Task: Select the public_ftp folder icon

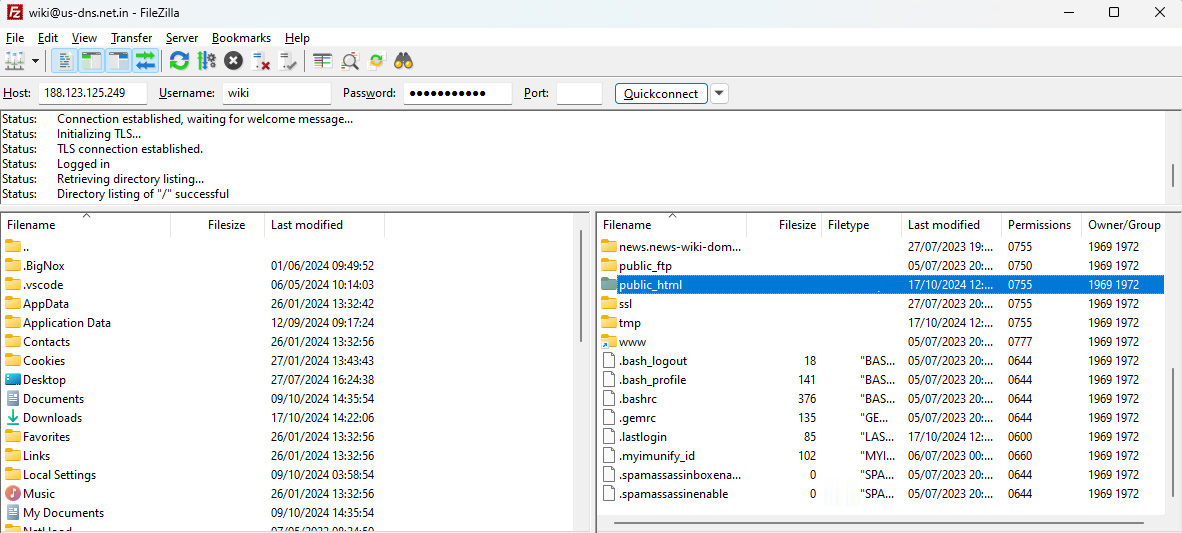Action: [609, 265]
